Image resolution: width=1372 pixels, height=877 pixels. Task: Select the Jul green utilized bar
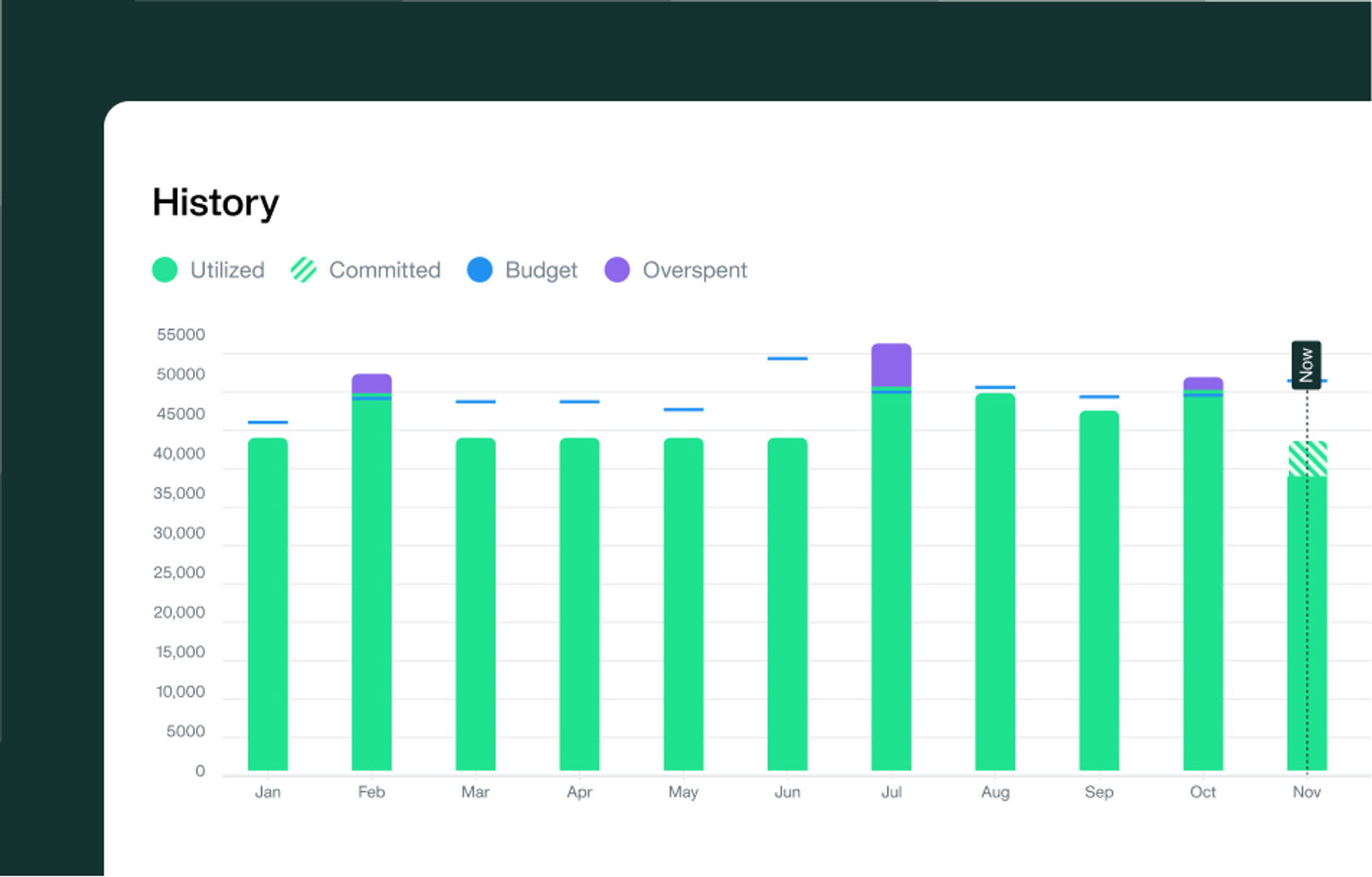(x=891, y=579)
